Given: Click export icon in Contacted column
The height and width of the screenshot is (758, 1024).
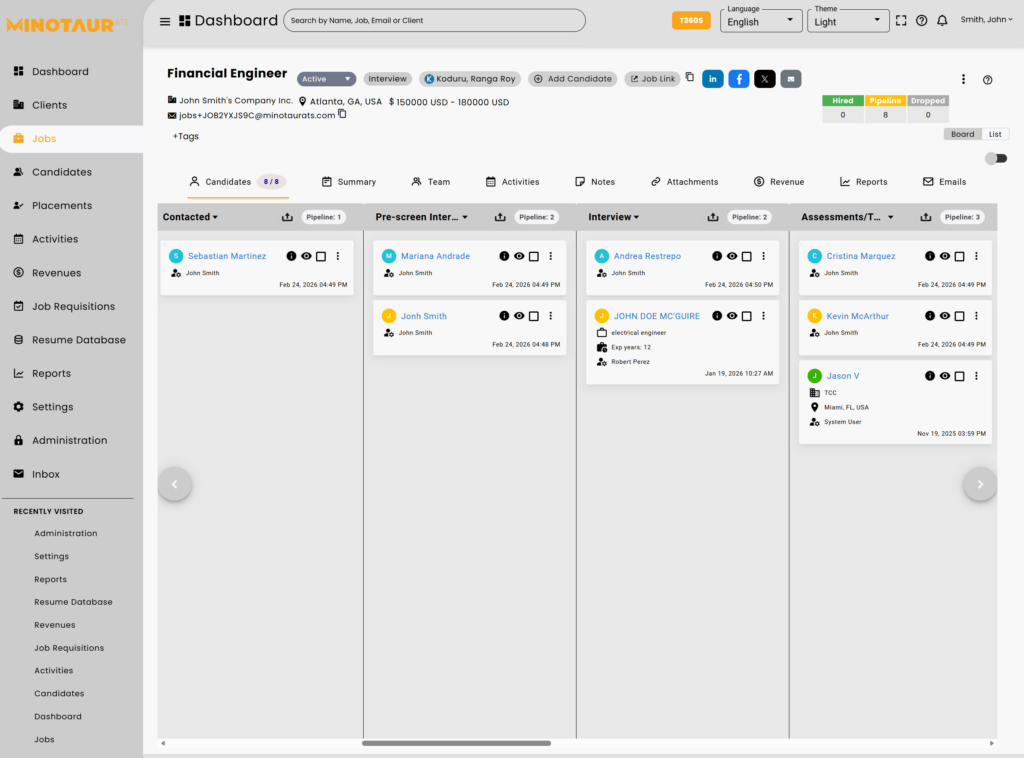Looking at the screenshot, I should [287, 217].
